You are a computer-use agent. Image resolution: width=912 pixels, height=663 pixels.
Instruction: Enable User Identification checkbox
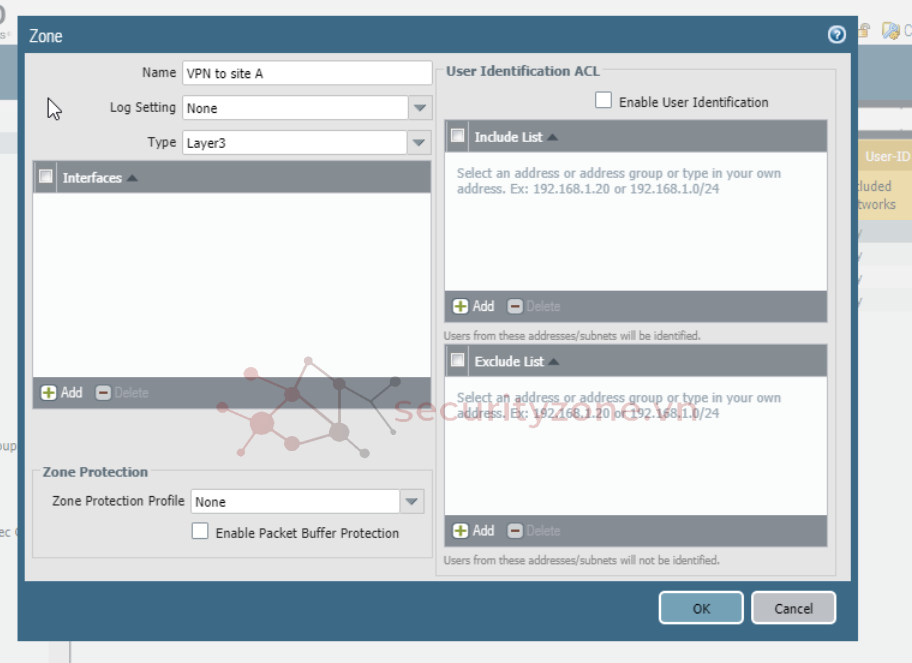[x=603, y=101]
